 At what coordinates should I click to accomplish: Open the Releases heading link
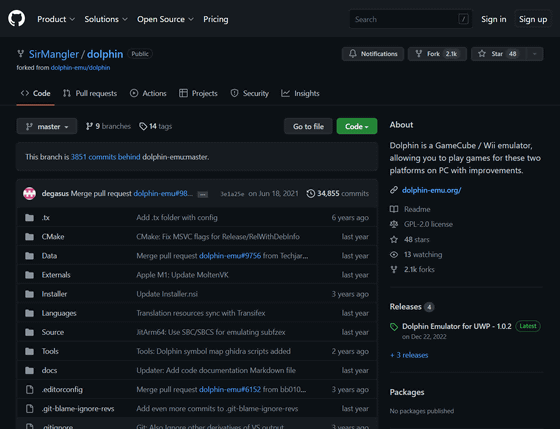click(406, 307)
